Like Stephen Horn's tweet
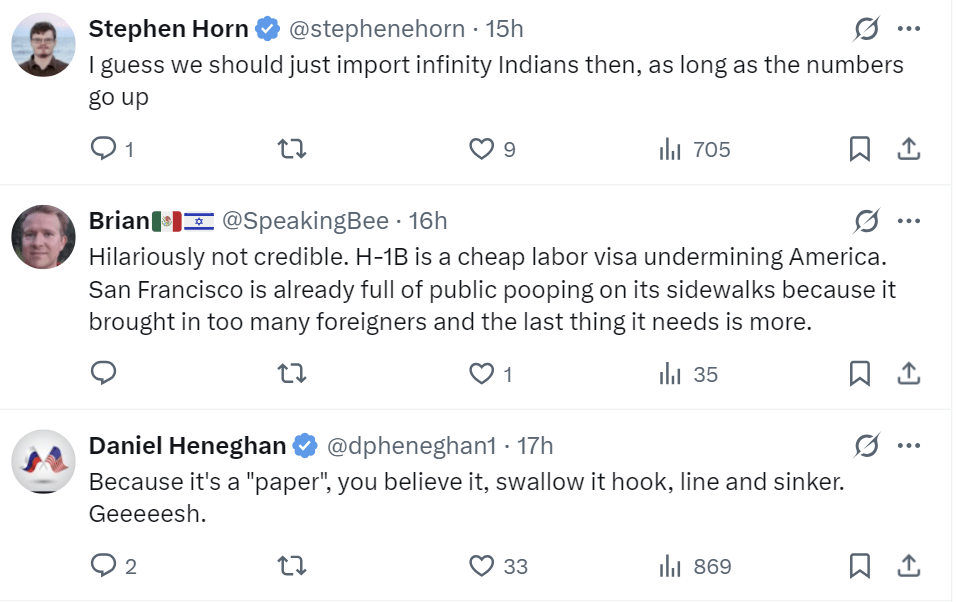Image resolution: width=956 pixels, height=602 pixels. pos(482,149)
